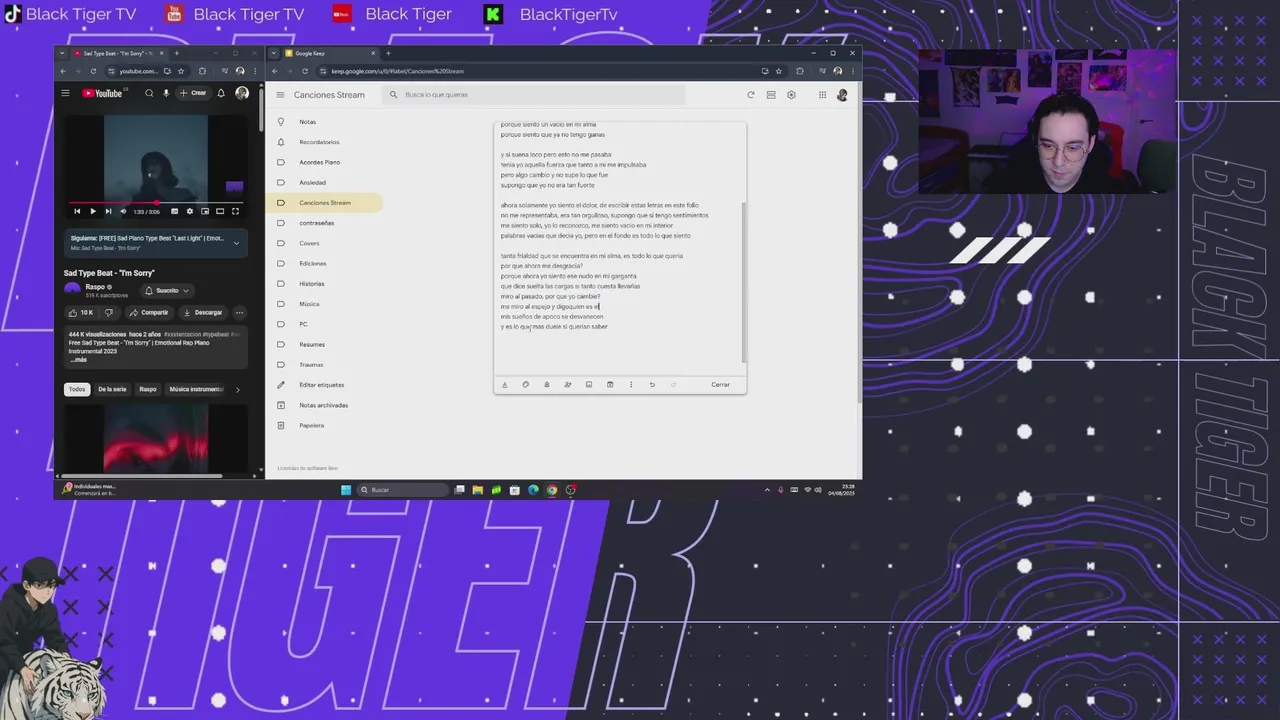Viewport: 1280px width, 720px height.
Task: Undo last edit in the note
Action: click(x=652, y=384)
